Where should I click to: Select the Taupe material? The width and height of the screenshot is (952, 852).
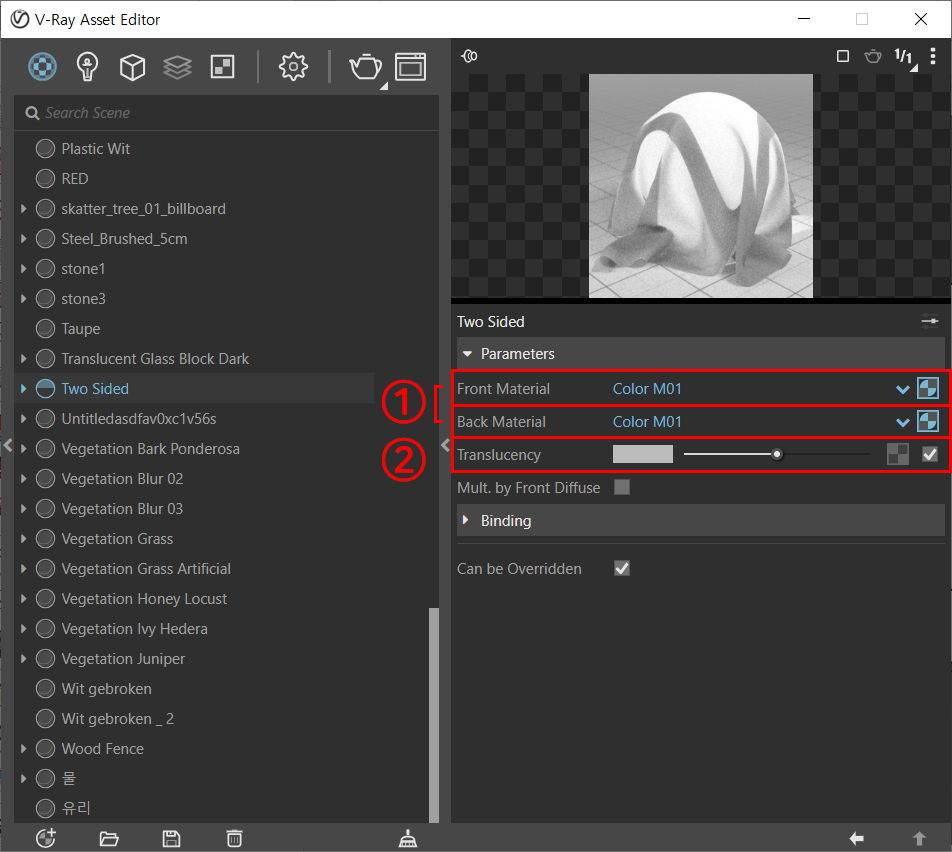coord(81,329)
